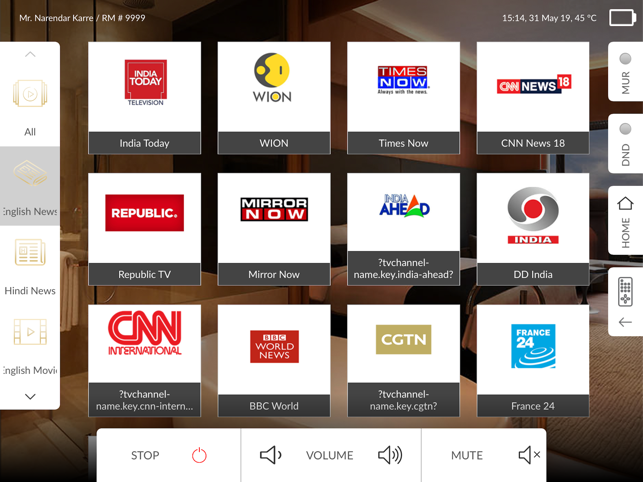The image size is (643, 482).
Task: Click the tvchannel-name.key.cnn-intern caption
Action: (144, 400)
